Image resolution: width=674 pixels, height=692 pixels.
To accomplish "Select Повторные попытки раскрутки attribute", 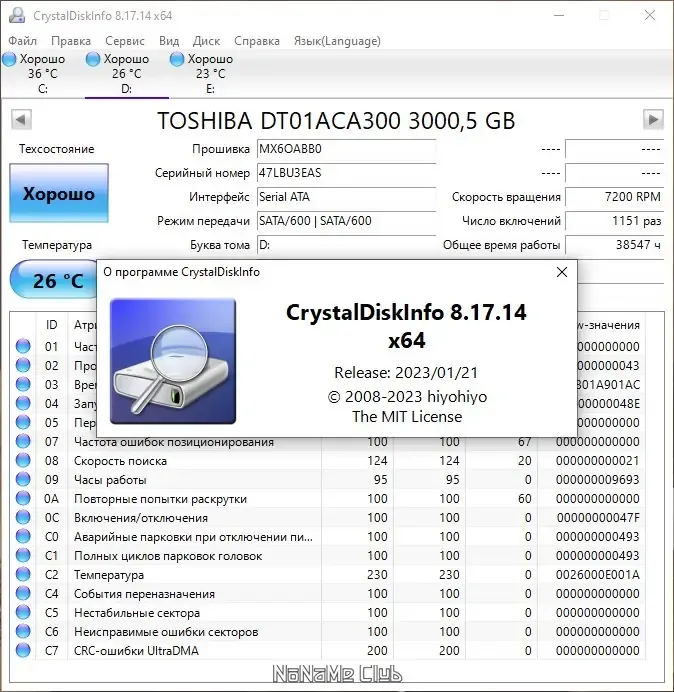I will 160,499.
